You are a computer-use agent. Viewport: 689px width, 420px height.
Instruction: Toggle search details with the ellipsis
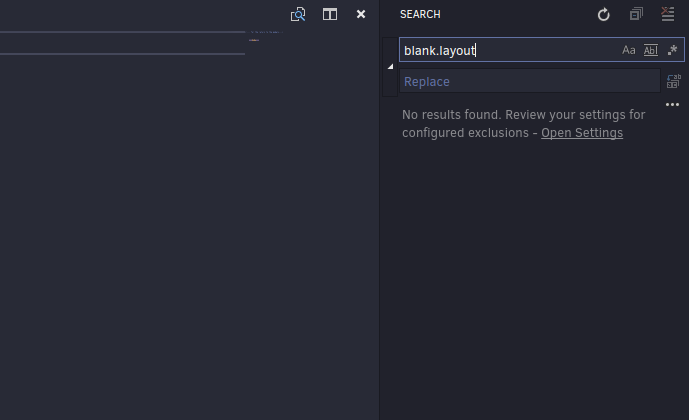point(672,105)
